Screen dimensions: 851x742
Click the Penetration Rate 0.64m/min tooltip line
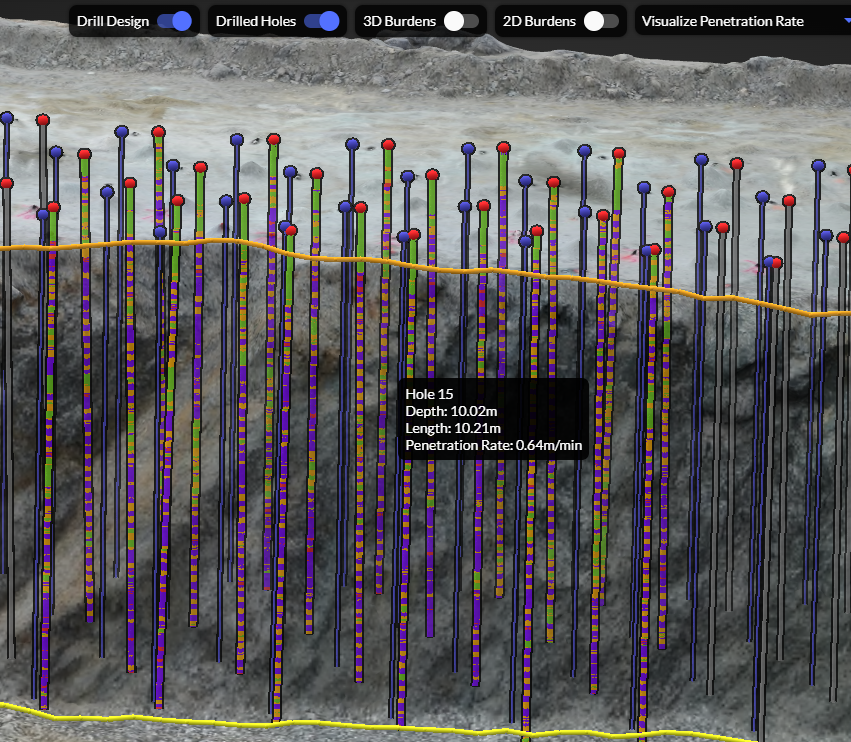tap(493, 445)
